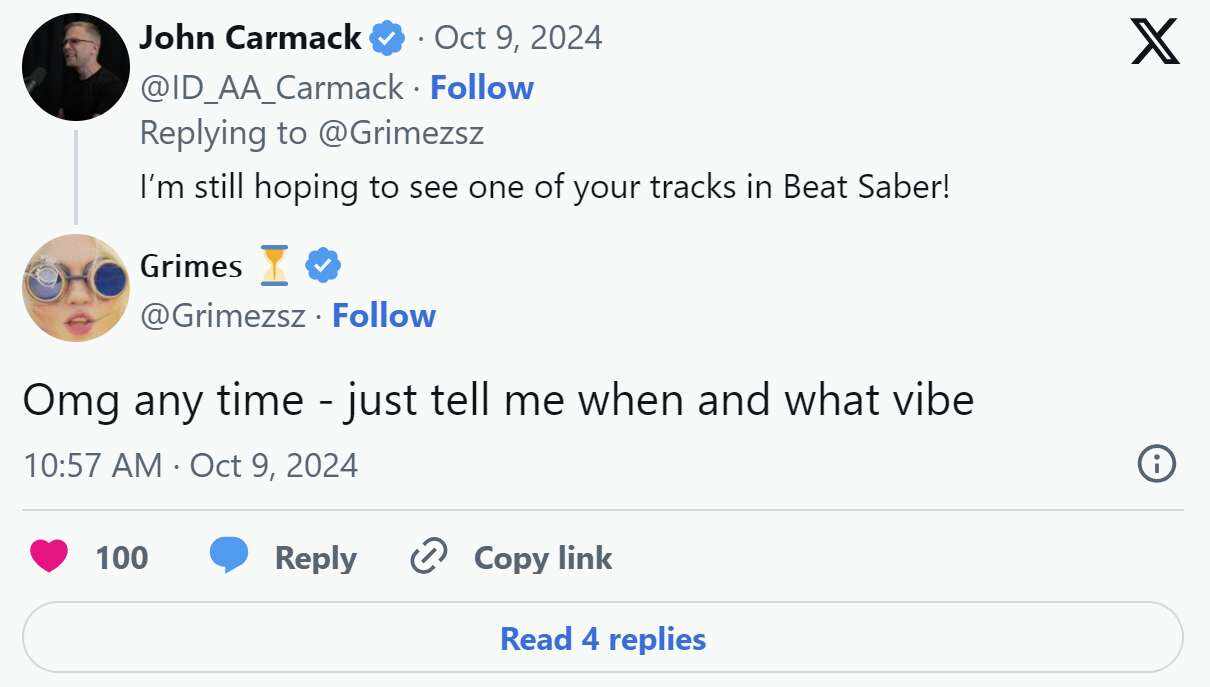Open the John Carmack display name
This screenshot has width=1210, height=687.
pyautogui.click(x=250, y=38)
